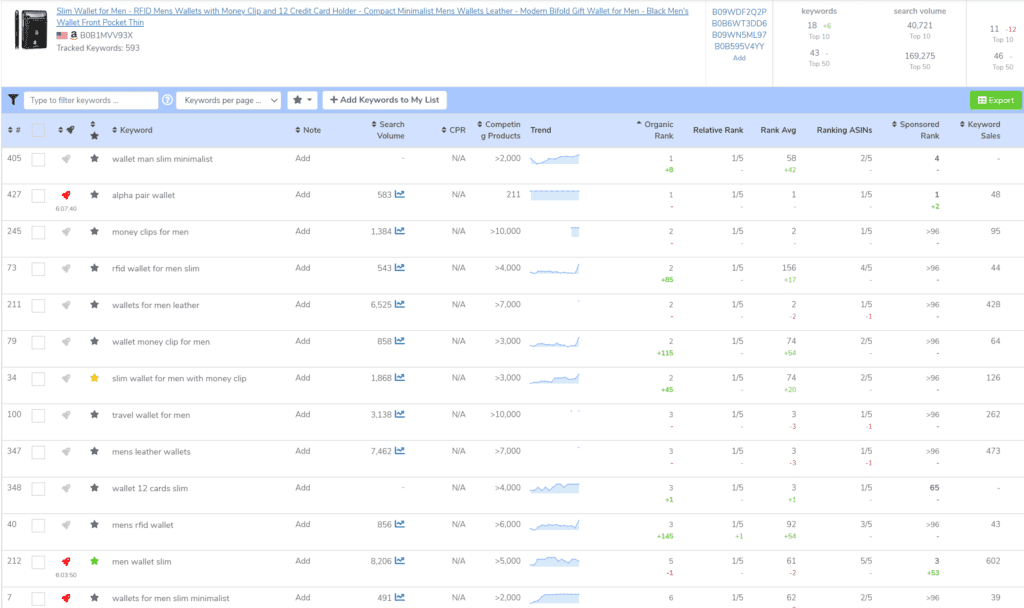Open search volume chart for travel wallet for men

coord(400,415)
